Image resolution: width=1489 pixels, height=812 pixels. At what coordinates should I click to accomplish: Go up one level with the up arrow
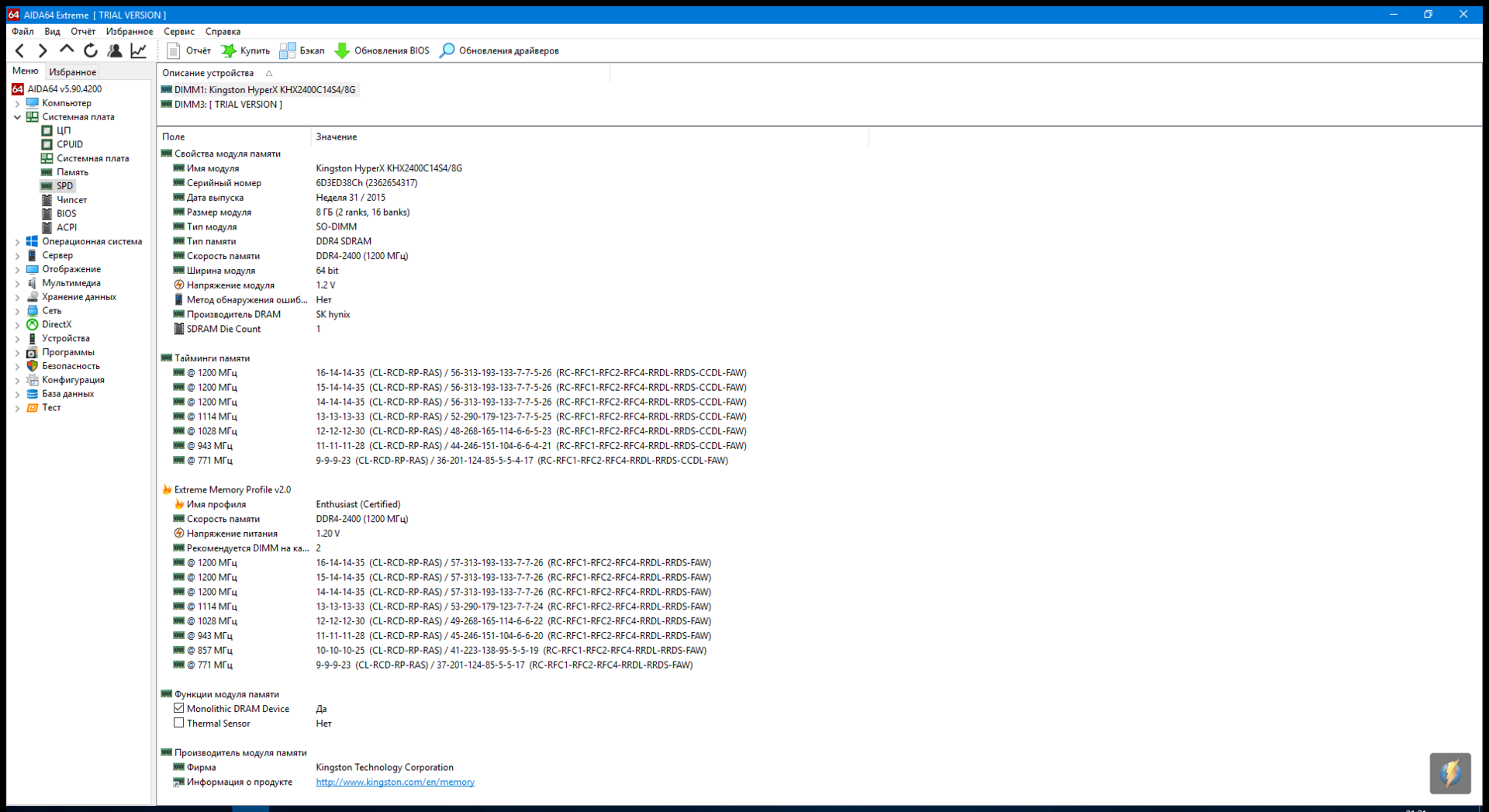coord(67,50)
